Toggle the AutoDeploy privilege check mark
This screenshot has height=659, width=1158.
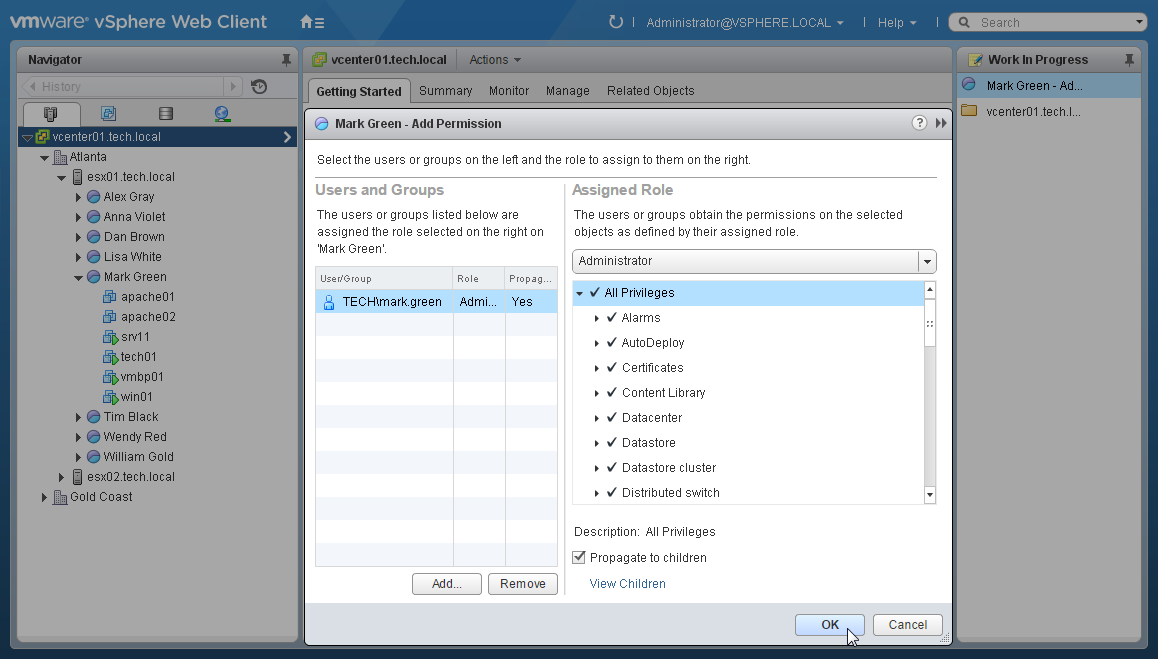[611, 343]
